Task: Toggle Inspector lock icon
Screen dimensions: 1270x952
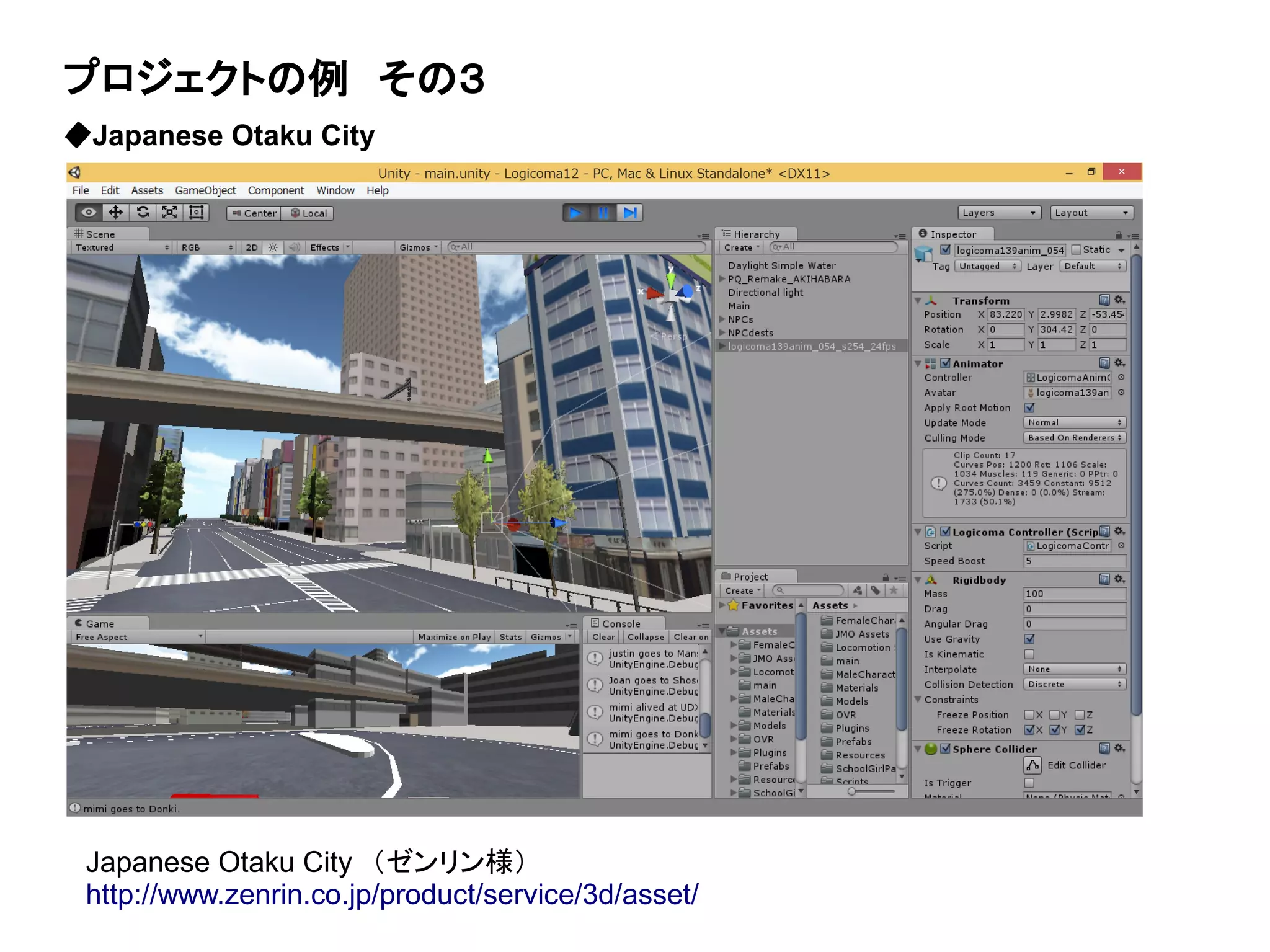Action: [x=1119, y=235]
